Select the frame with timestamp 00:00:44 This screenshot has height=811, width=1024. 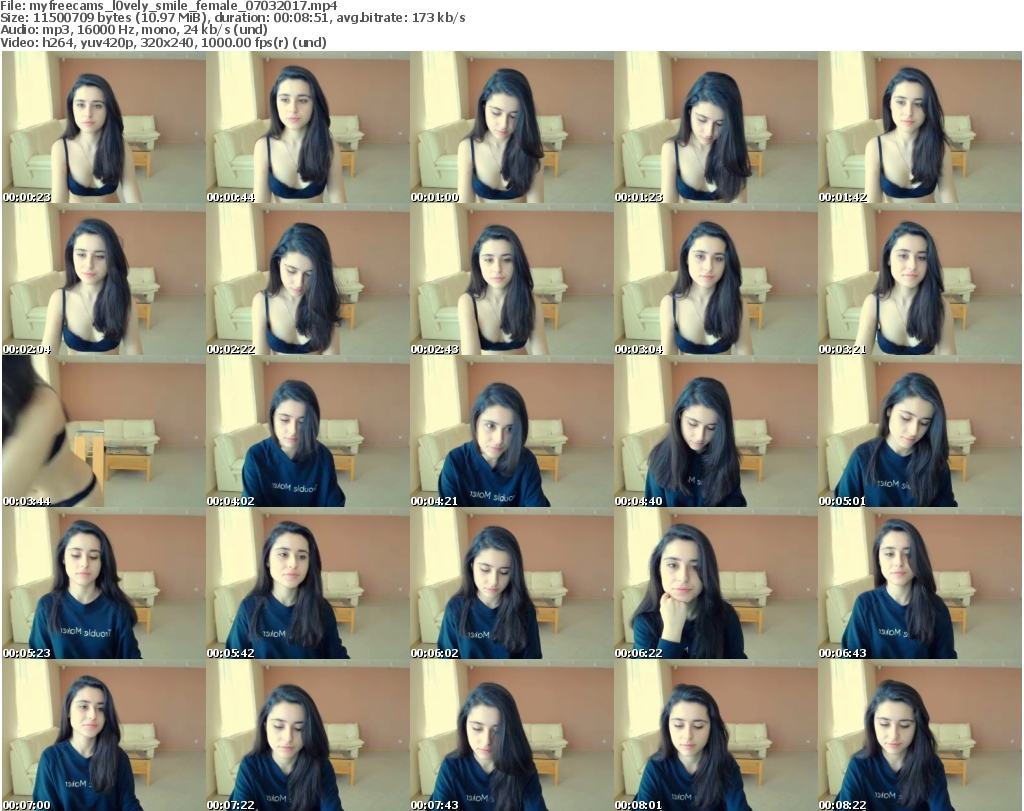click(308, 127)
